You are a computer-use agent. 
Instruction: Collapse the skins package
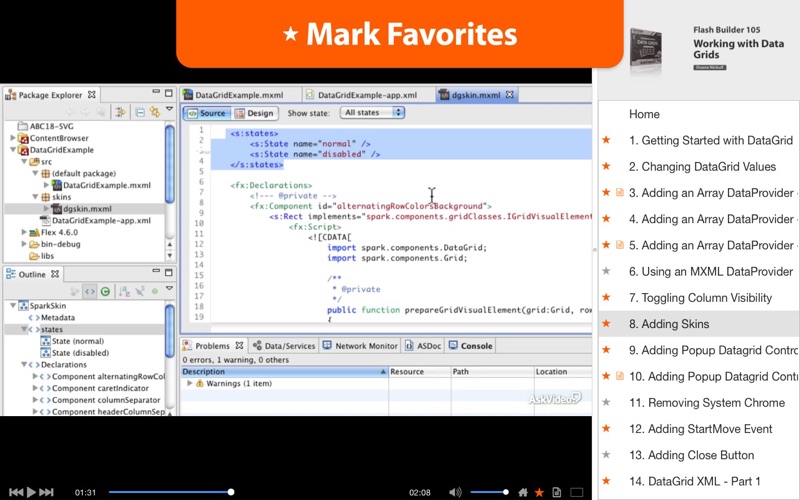click(35, 196)
